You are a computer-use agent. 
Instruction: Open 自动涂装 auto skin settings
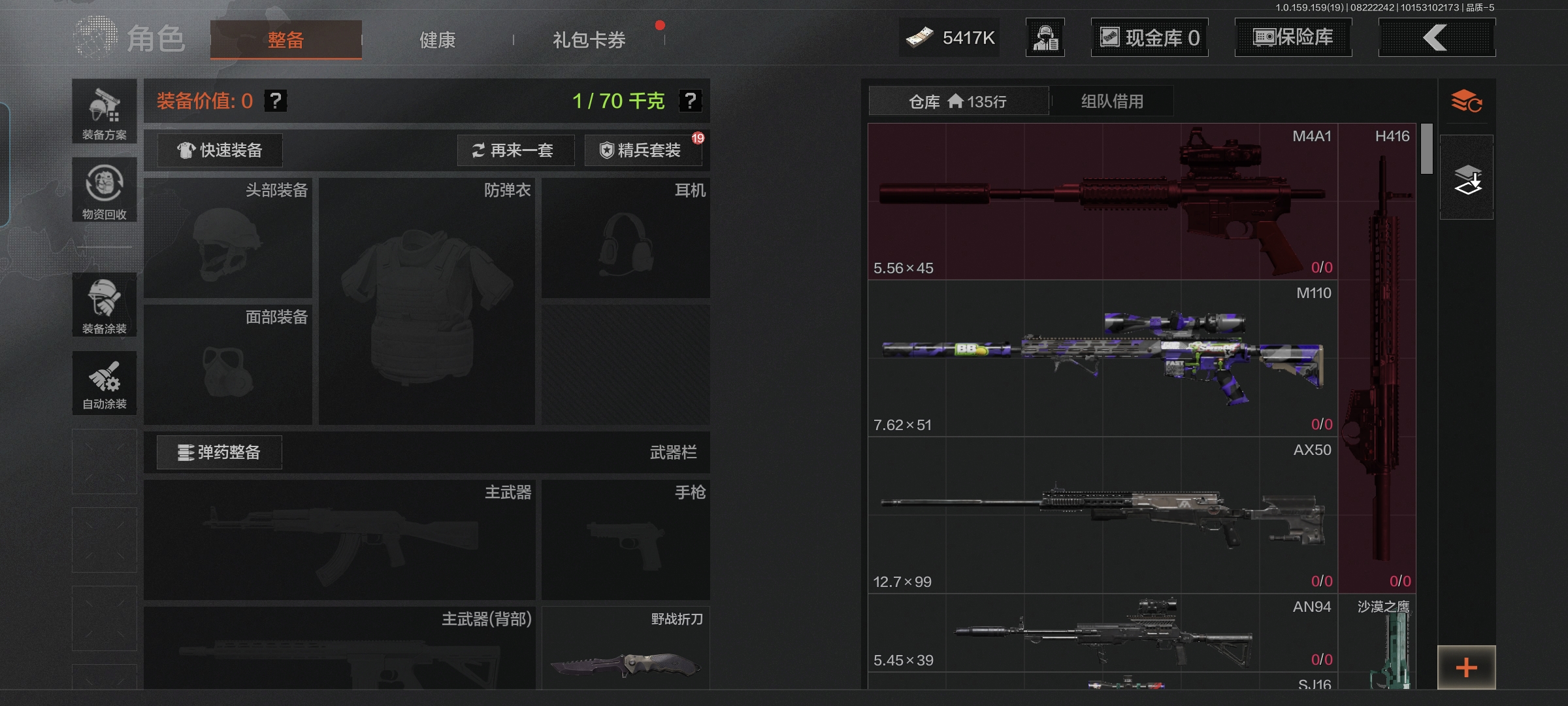[105, 382]
